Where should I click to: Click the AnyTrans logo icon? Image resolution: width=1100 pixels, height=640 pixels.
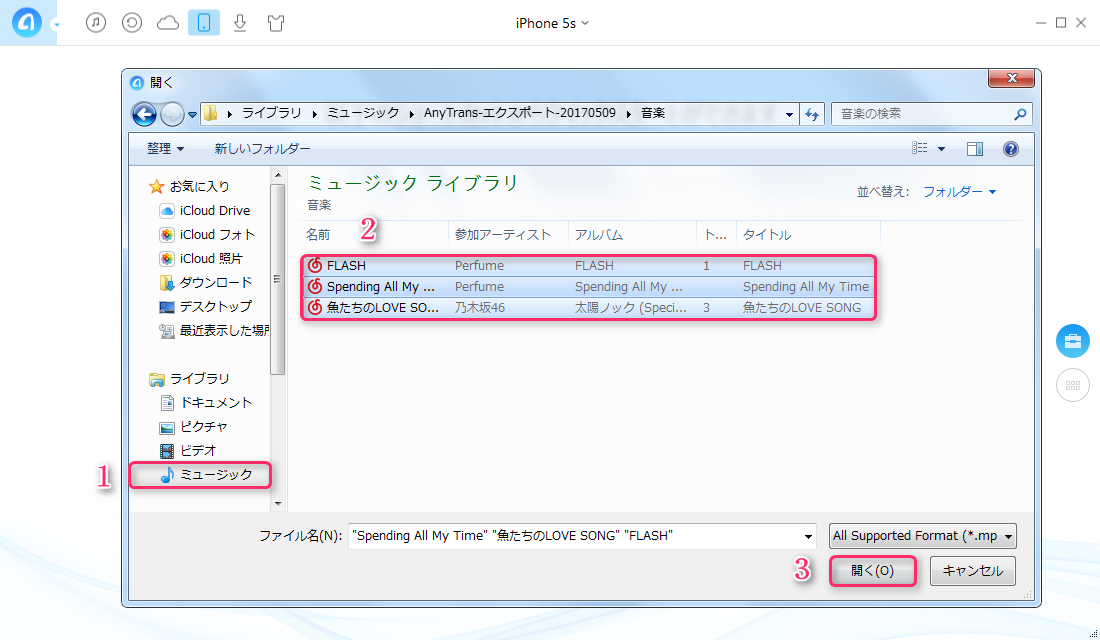(x=27, y=22)
